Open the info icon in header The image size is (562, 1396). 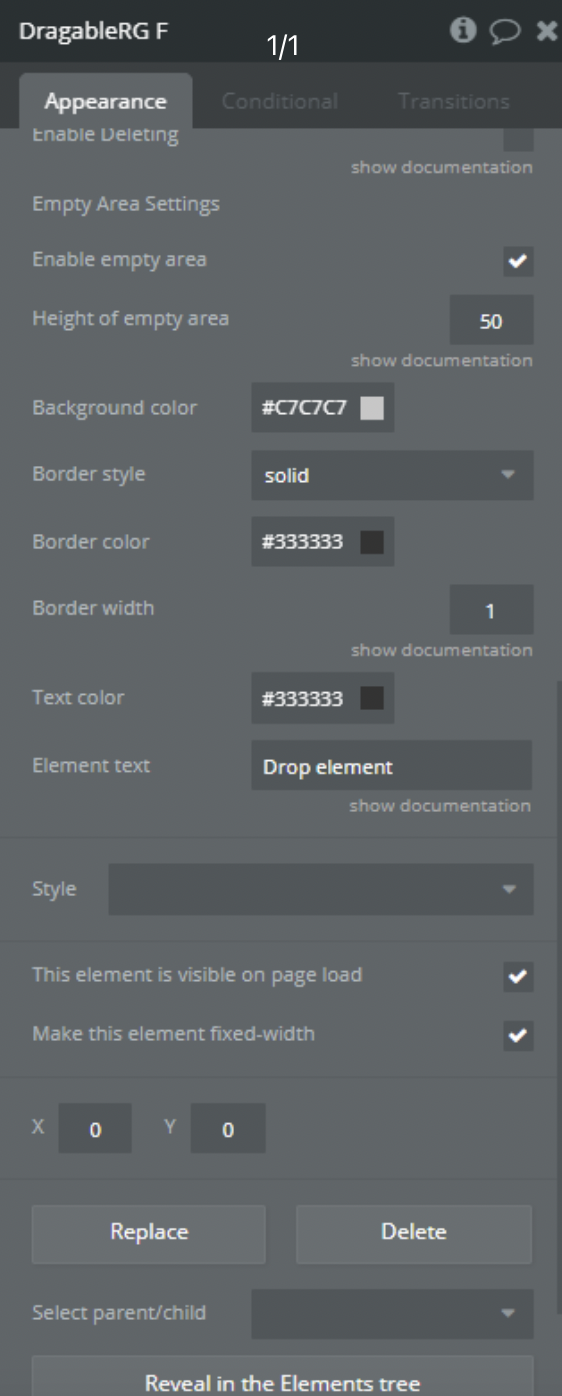click(463, 31)
